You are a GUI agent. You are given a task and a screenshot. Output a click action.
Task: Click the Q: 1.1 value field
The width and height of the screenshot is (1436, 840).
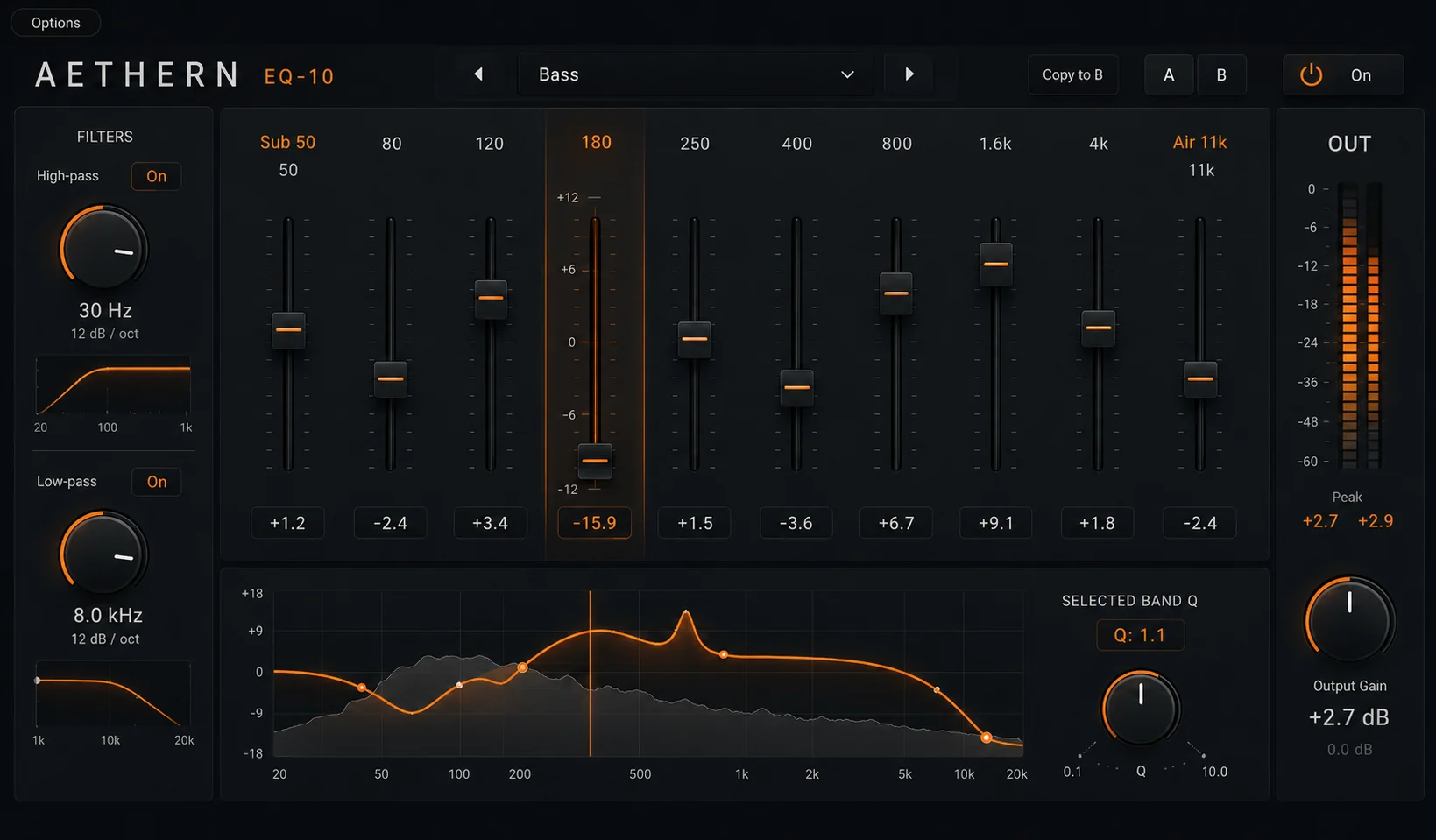click(1140, 635)
